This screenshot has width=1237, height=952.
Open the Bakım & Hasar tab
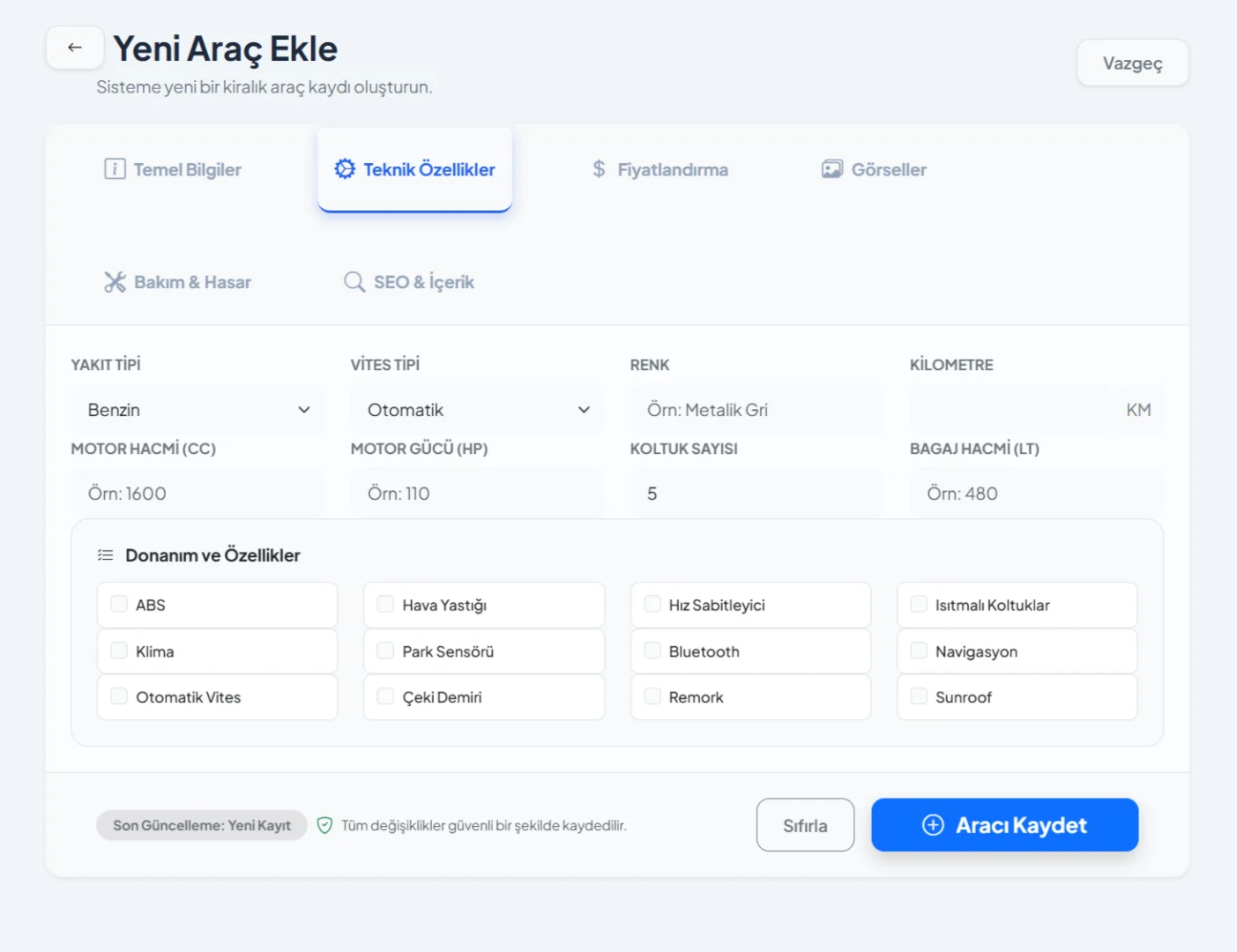pyautogui.click(x=178, y=282)
